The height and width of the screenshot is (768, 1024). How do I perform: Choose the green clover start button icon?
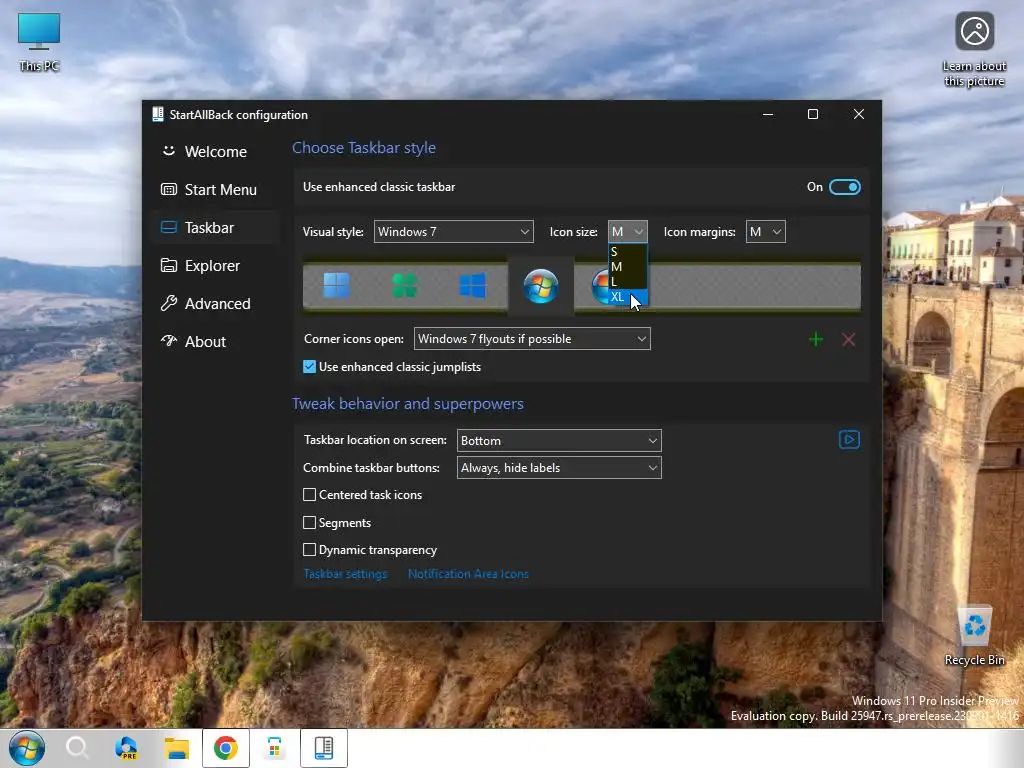pos(404,286)
